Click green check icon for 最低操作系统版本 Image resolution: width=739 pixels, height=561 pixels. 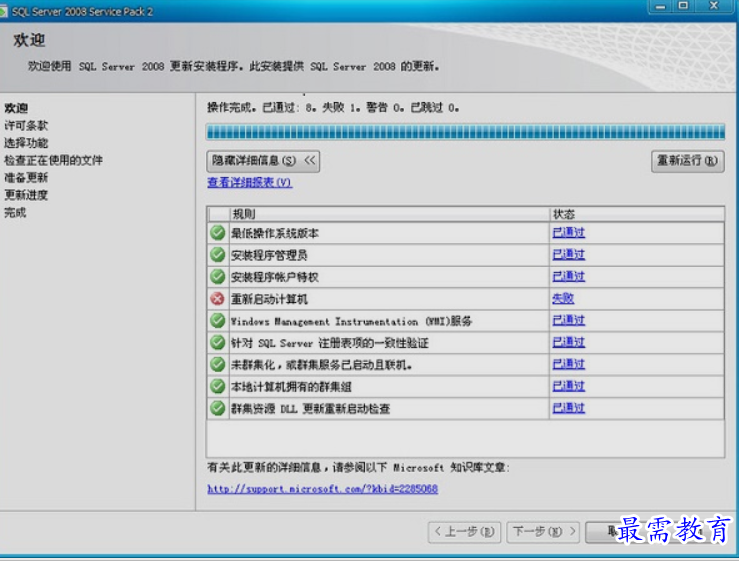pyautogui.click(x=217, y=233)
